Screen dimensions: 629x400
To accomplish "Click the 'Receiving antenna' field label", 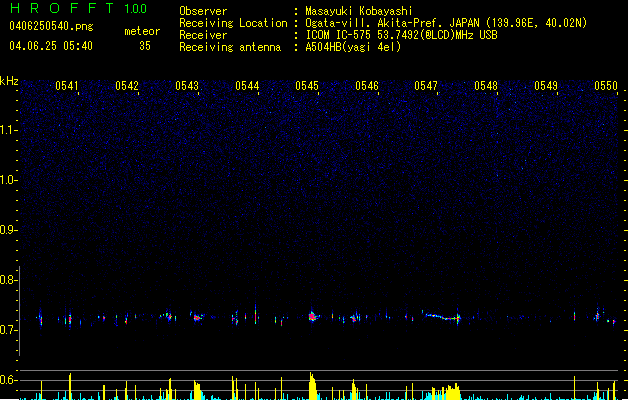I will click(230, 47).
